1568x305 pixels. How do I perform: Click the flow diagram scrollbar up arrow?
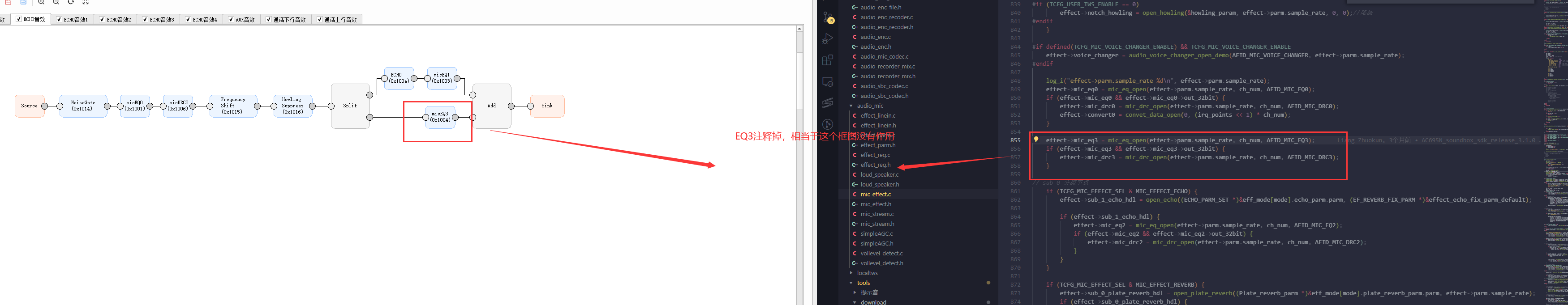pos(800,29)
